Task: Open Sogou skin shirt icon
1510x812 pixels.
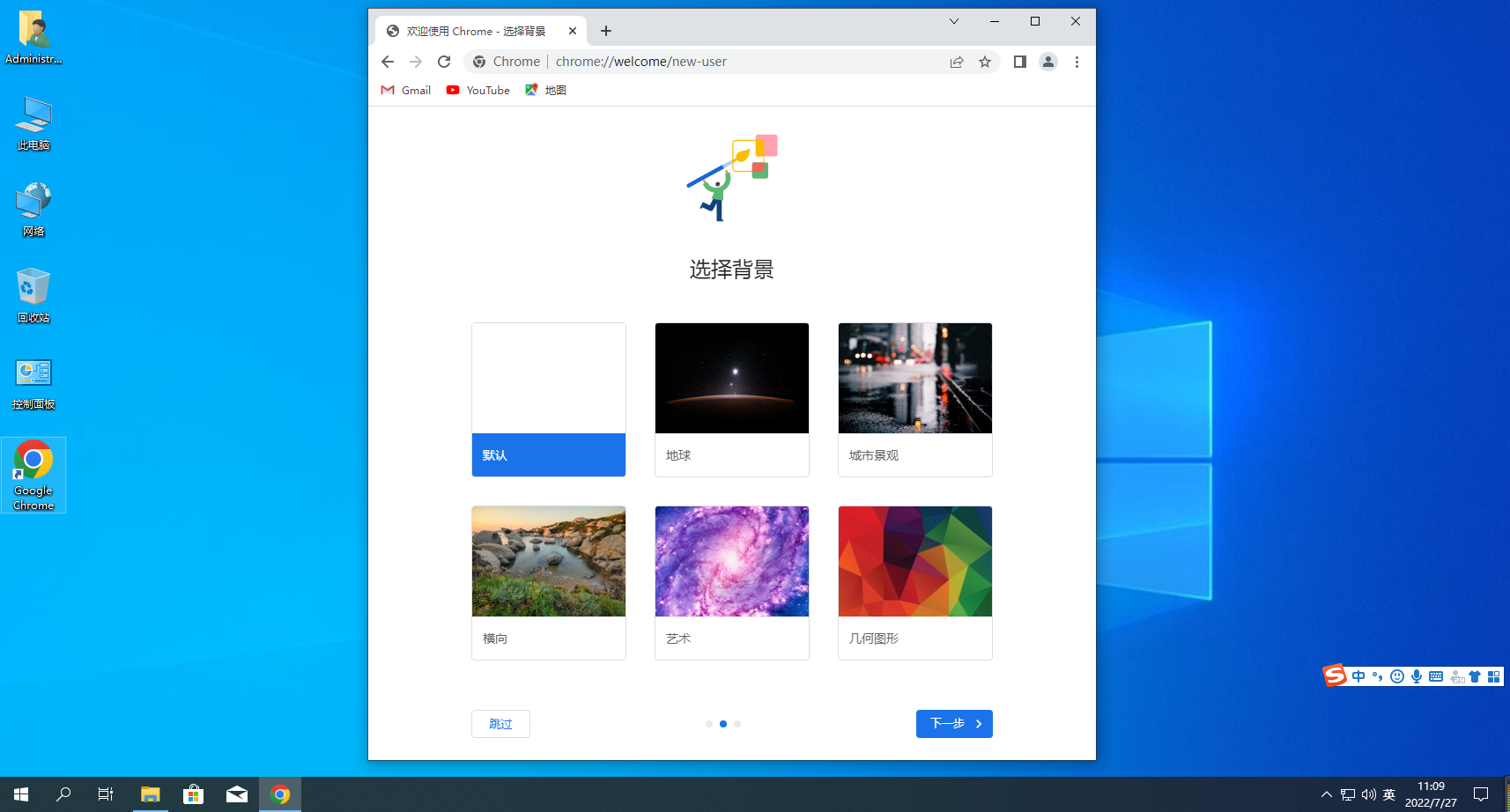Action: [1475, 676]
